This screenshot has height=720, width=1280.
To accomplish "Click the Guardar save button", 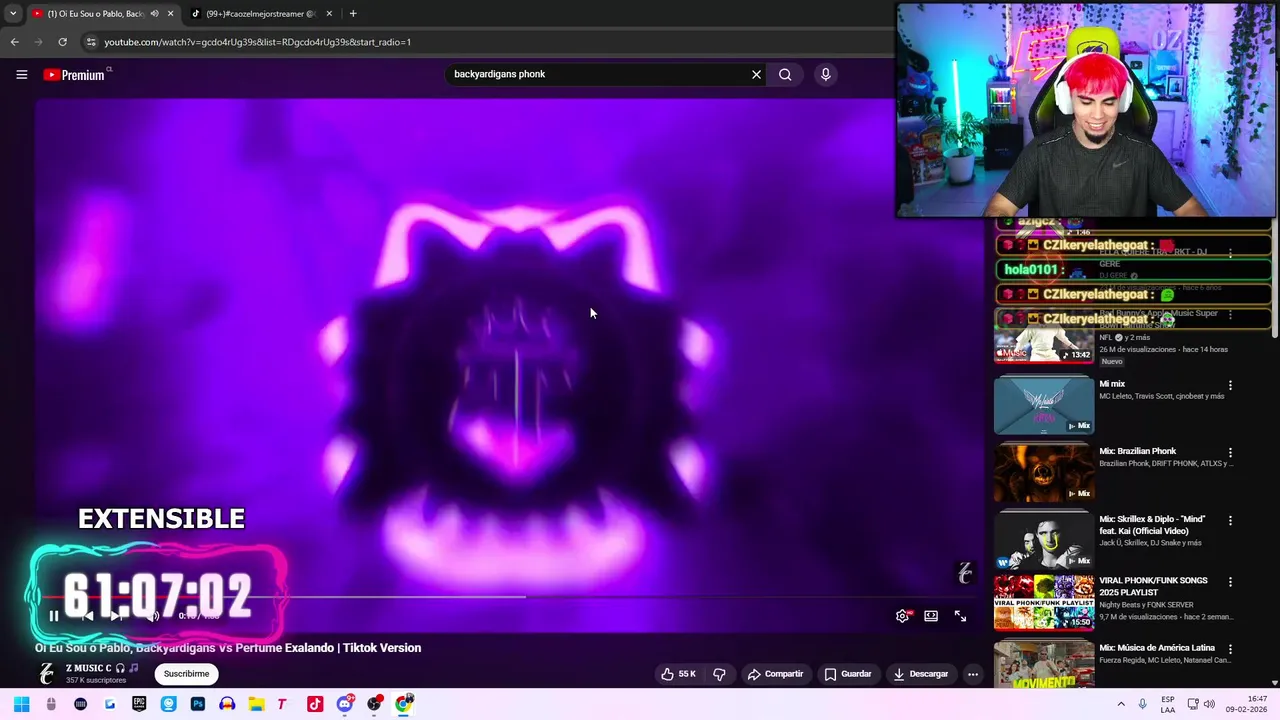I will [x=847, y=674].
